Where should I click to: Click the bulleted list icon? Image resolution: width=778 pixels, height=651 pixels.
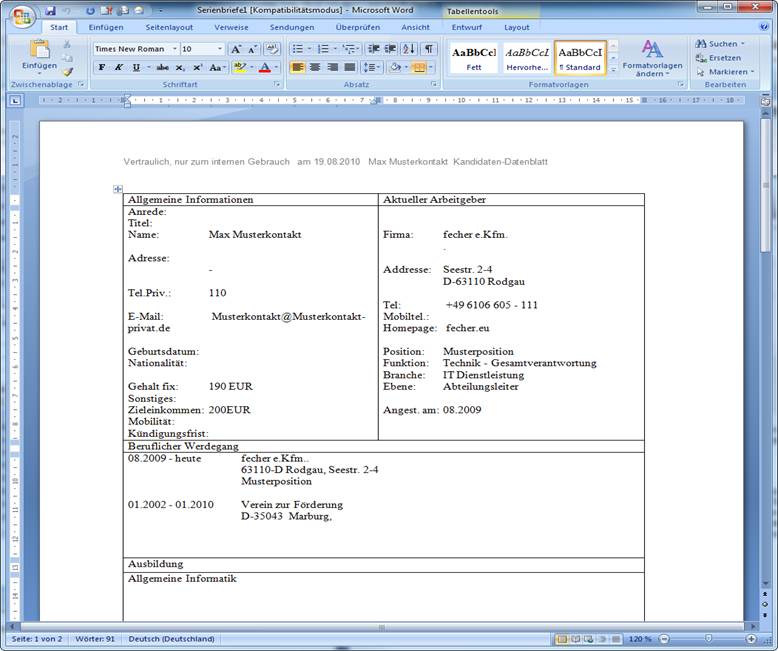tap(298, 49)
